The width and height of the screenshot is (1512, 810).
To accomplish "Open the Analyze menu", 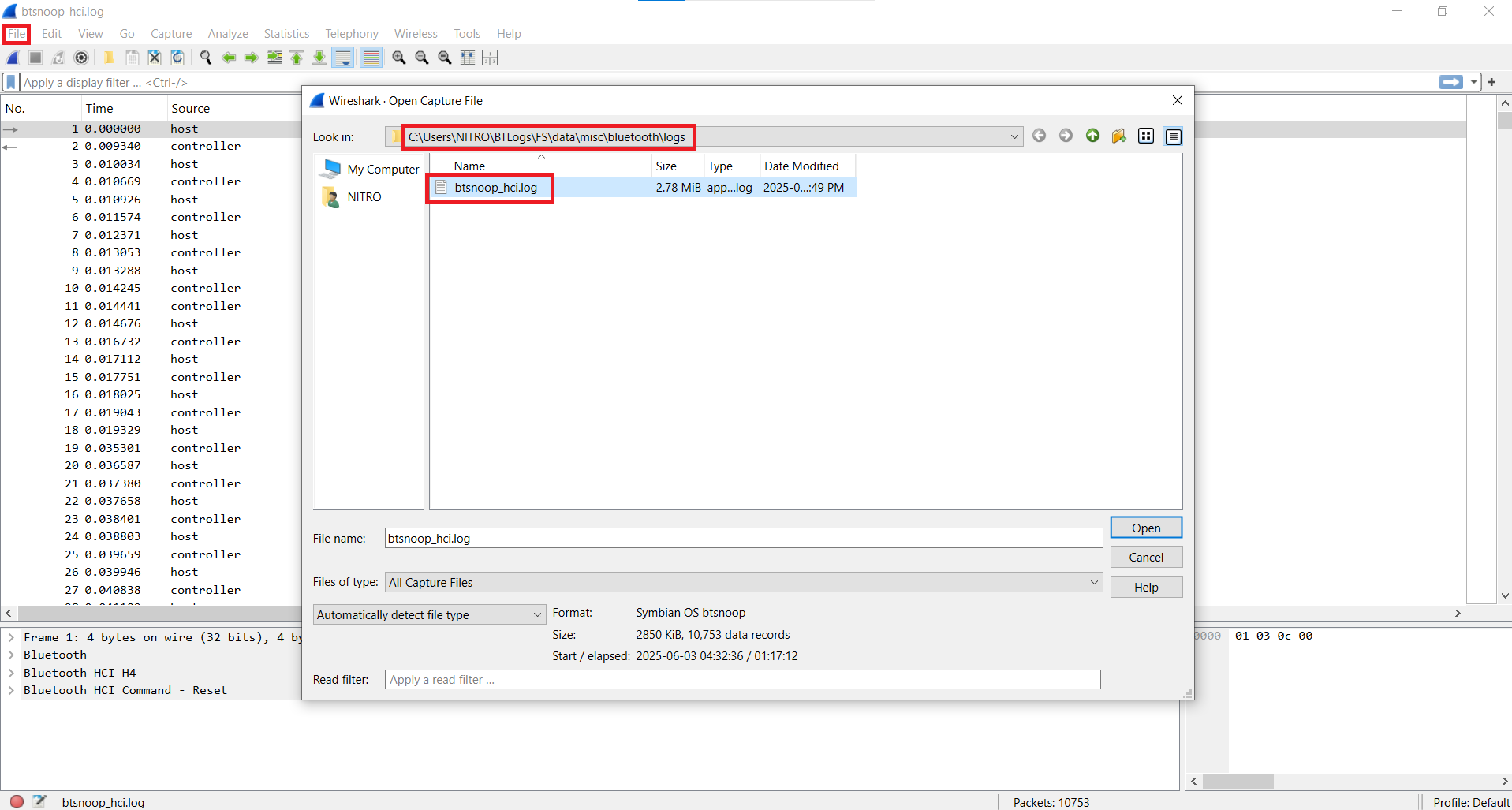I will point(228,34).
